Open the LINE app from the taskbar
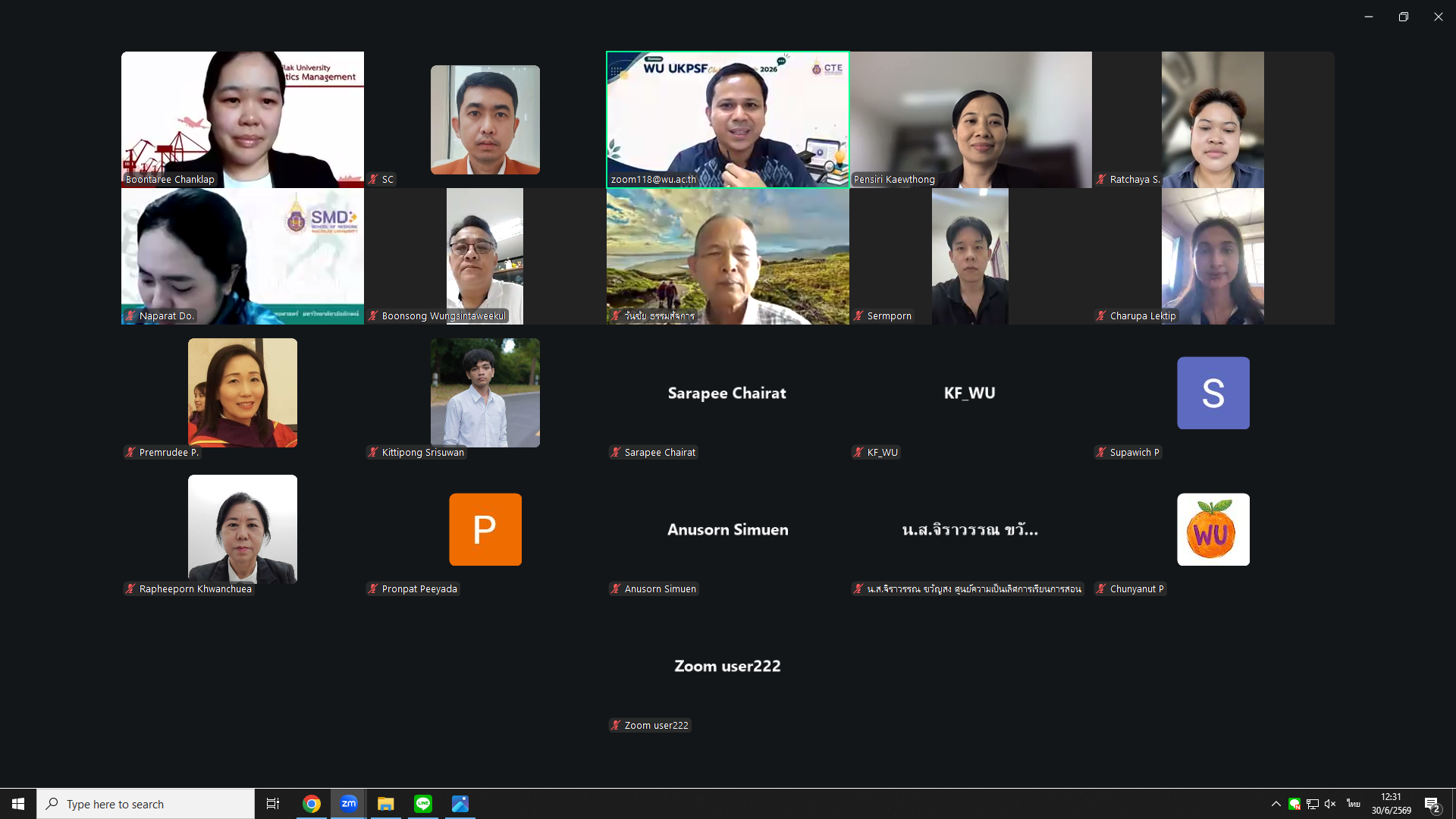Screen dimensions: 1456x819 [x=423, y=804]
